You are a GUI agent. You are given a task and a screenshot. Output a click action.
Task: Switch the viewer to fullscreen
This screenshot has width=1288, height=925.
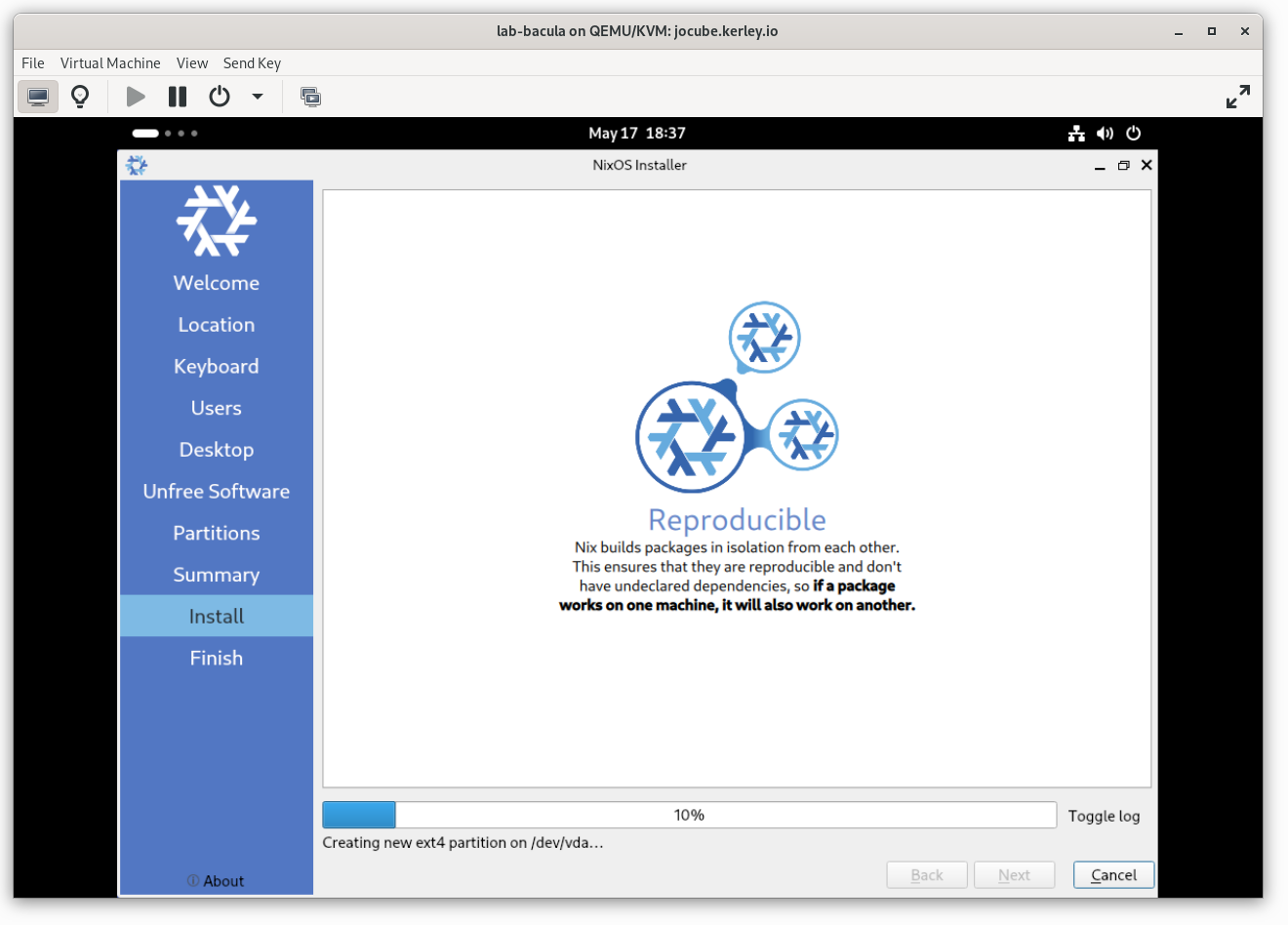click(x=1237, y=97)
